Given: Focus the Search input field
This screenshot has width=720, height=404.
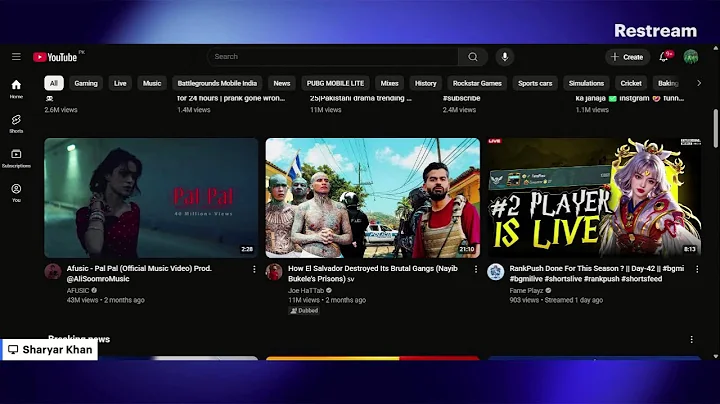Looking at the screenshot, I should (333, 56).
